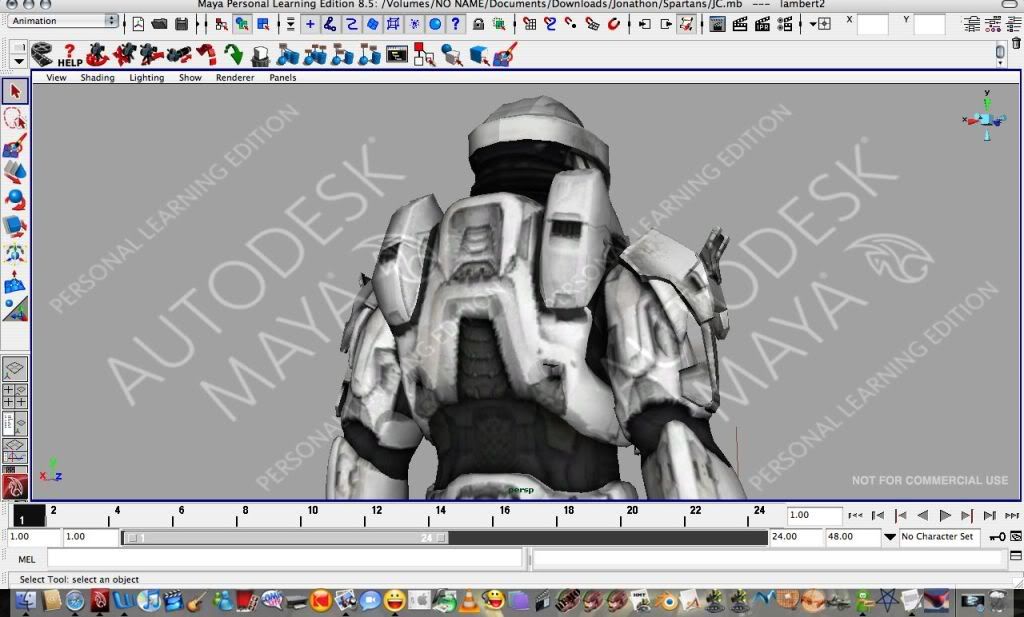Click the view axis cube gizmo

coord(986,118)
